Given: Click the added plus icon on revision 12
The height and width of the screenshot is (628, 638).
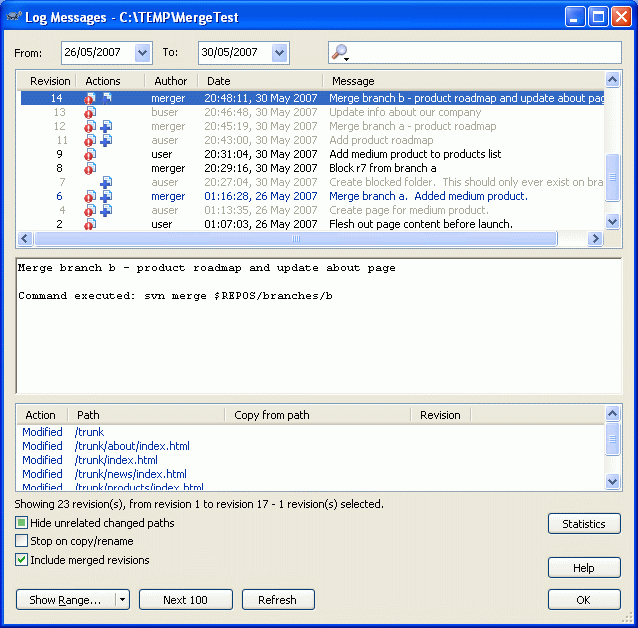Looking at the screenshot, I should click(106, 126).
